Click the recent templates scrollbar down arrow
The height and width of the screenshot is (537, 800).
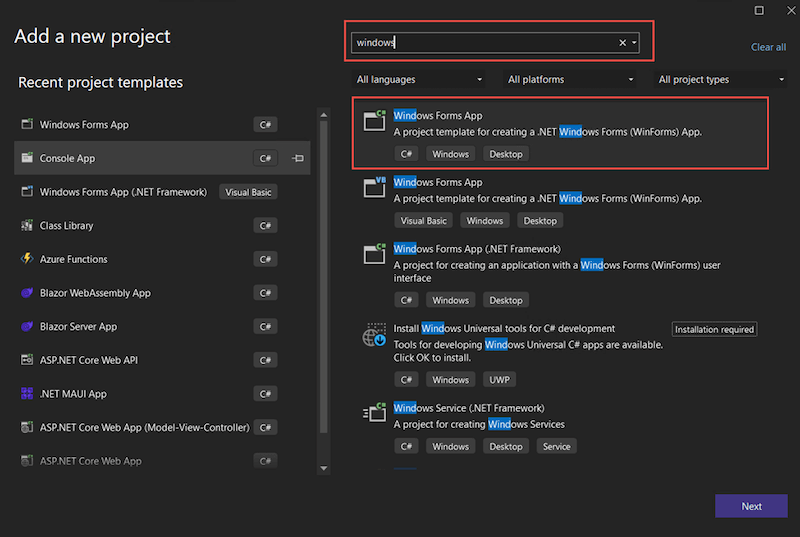pos(323,468)
